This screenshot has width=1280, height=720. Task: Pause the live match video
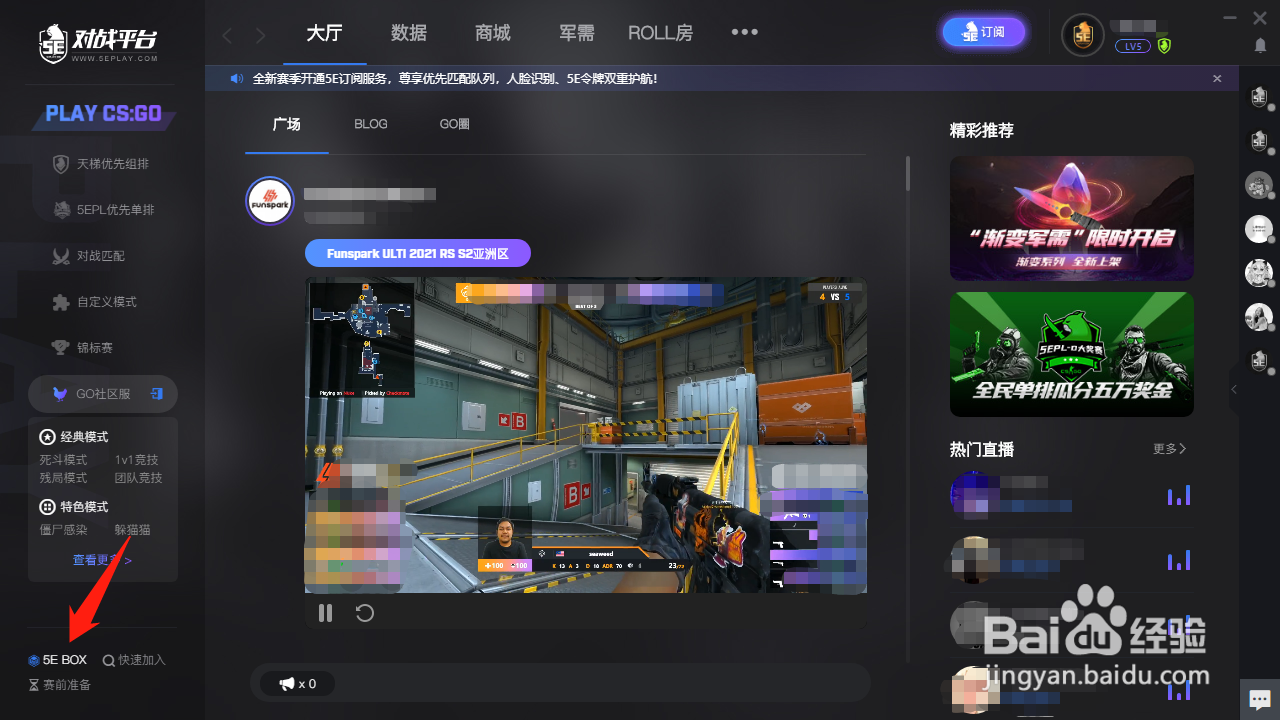(x=325, y=613)
